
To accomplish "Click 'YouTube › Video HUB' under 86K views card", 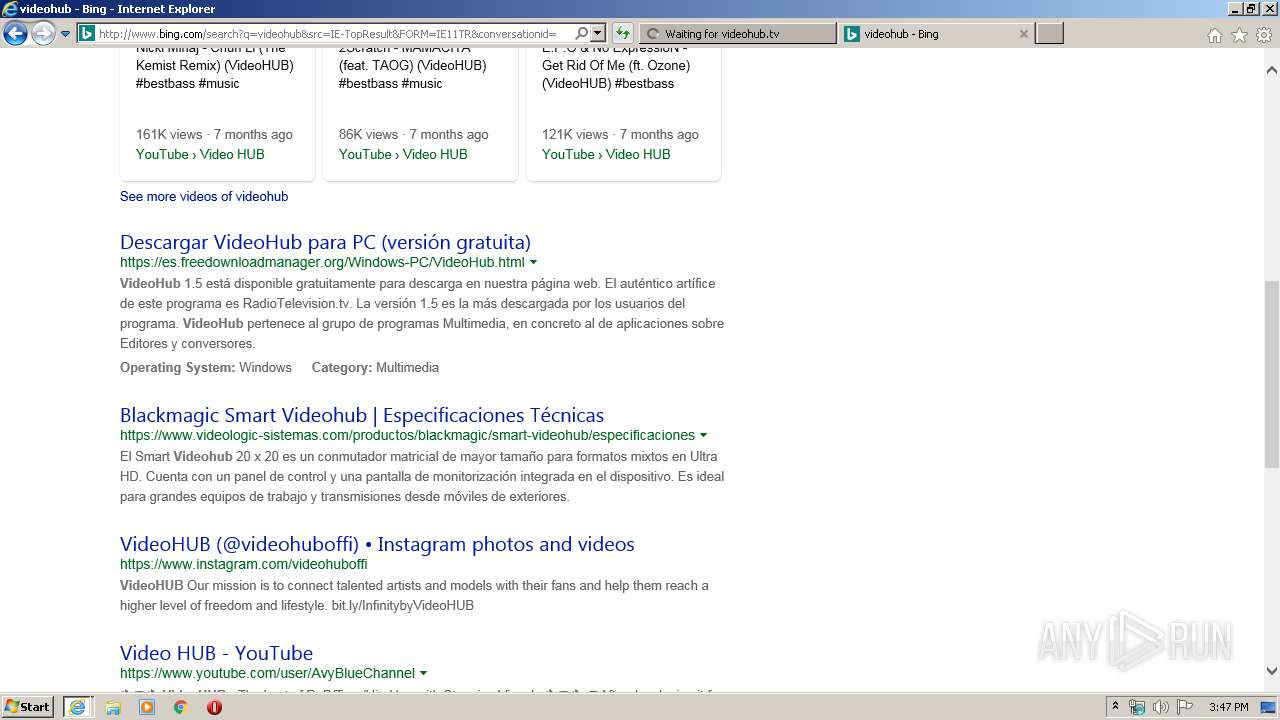I will pos(403,154).
